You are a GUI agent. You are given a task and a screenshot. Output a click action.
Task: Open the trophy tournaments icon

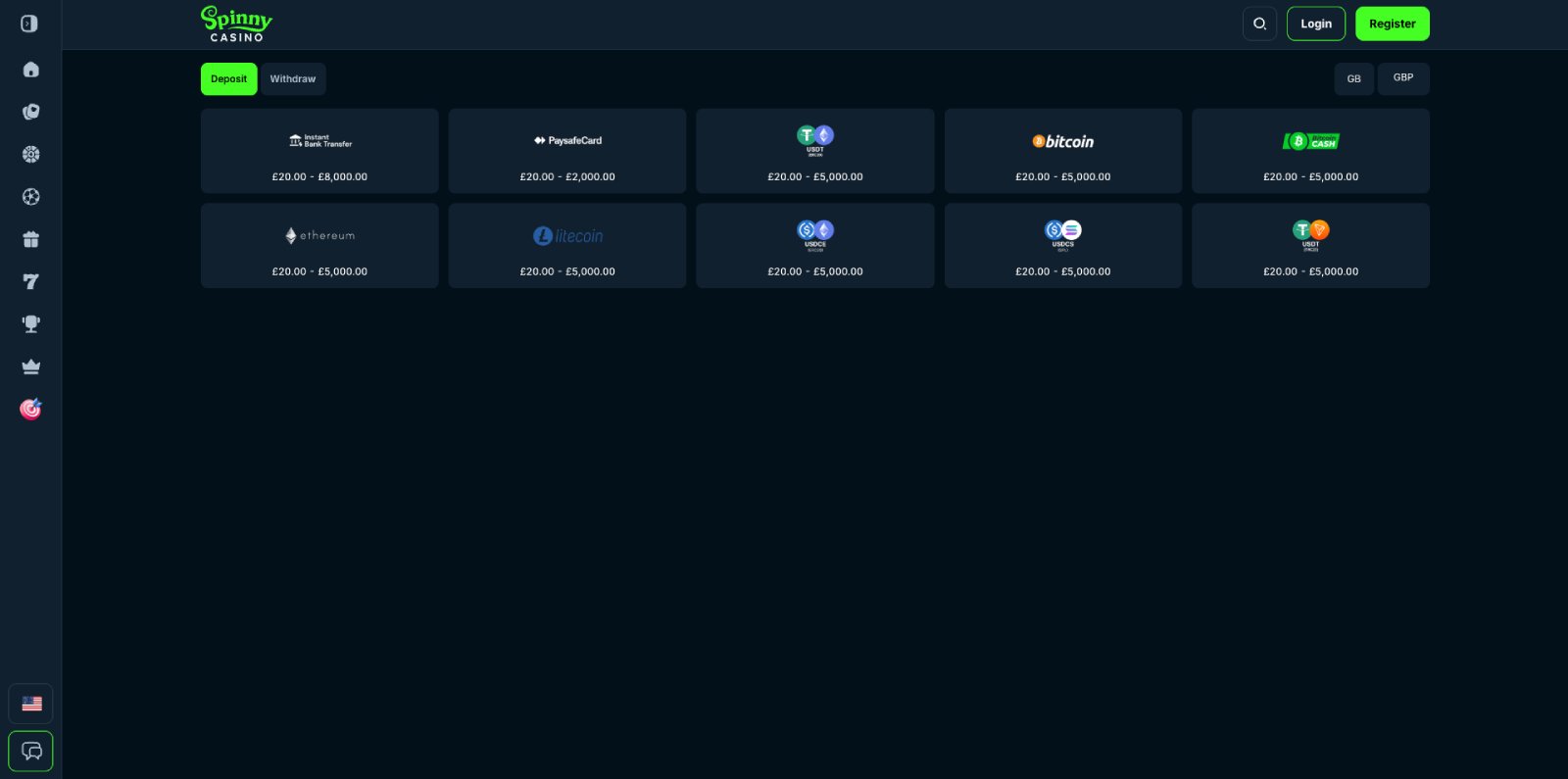31,323
